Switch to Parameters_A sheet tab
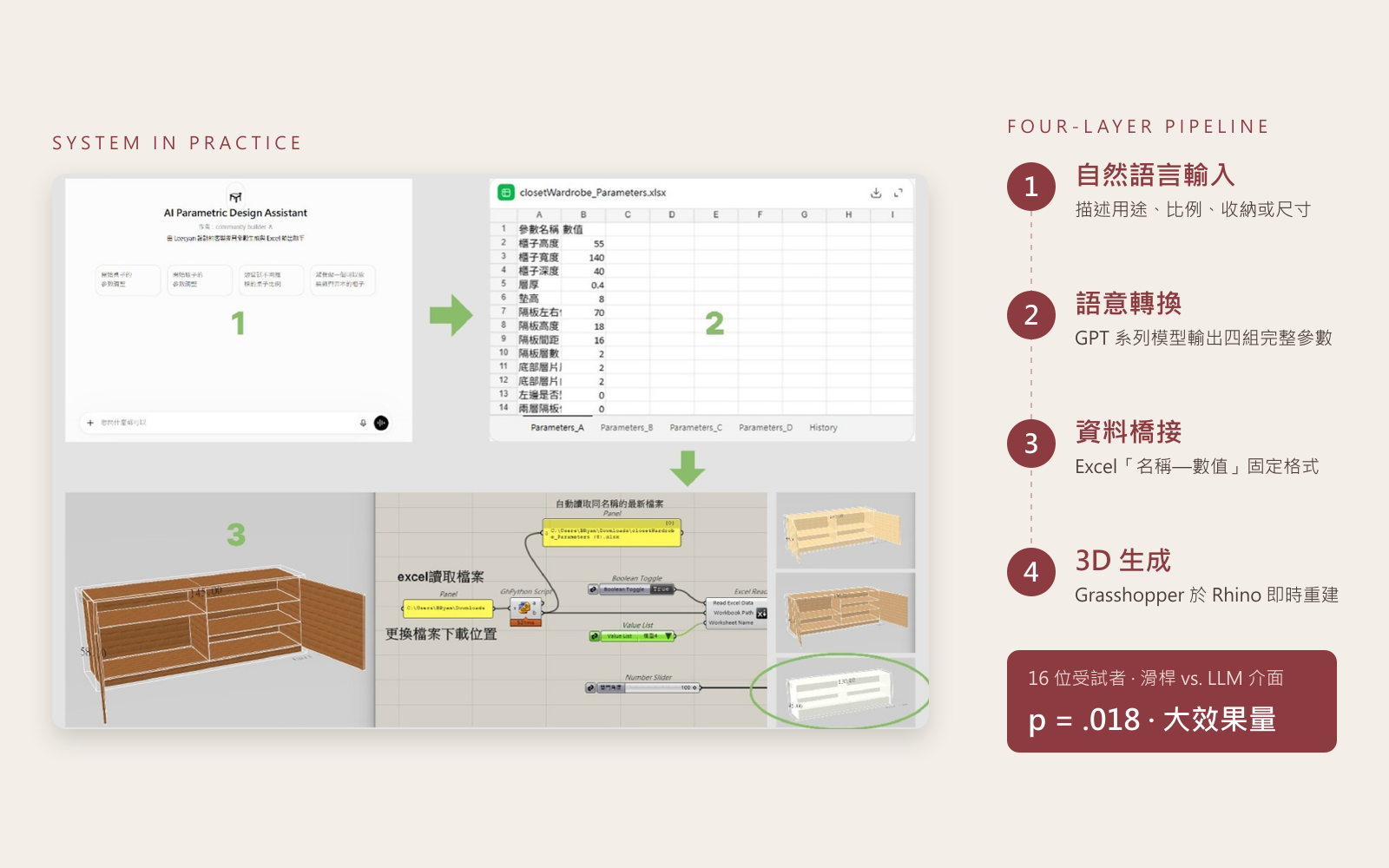 click(x=557, y=428)
